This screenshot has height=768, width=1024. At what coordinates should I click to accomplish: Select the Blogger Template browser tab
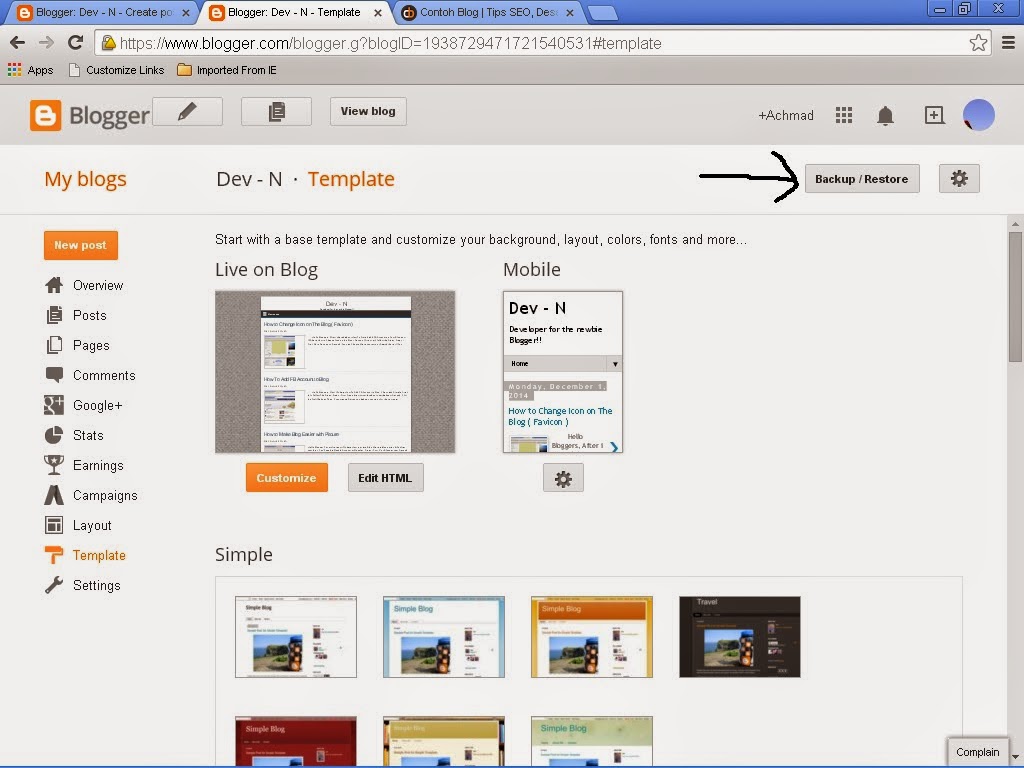(x=296, y=12)
